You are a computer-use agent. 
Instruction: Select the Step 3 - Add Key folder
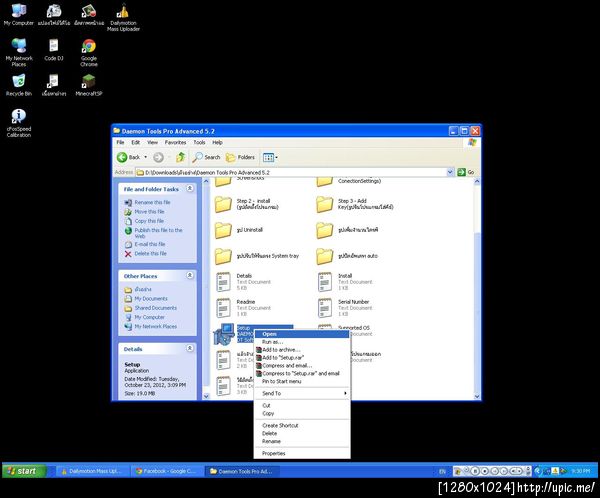coord(355,204)
